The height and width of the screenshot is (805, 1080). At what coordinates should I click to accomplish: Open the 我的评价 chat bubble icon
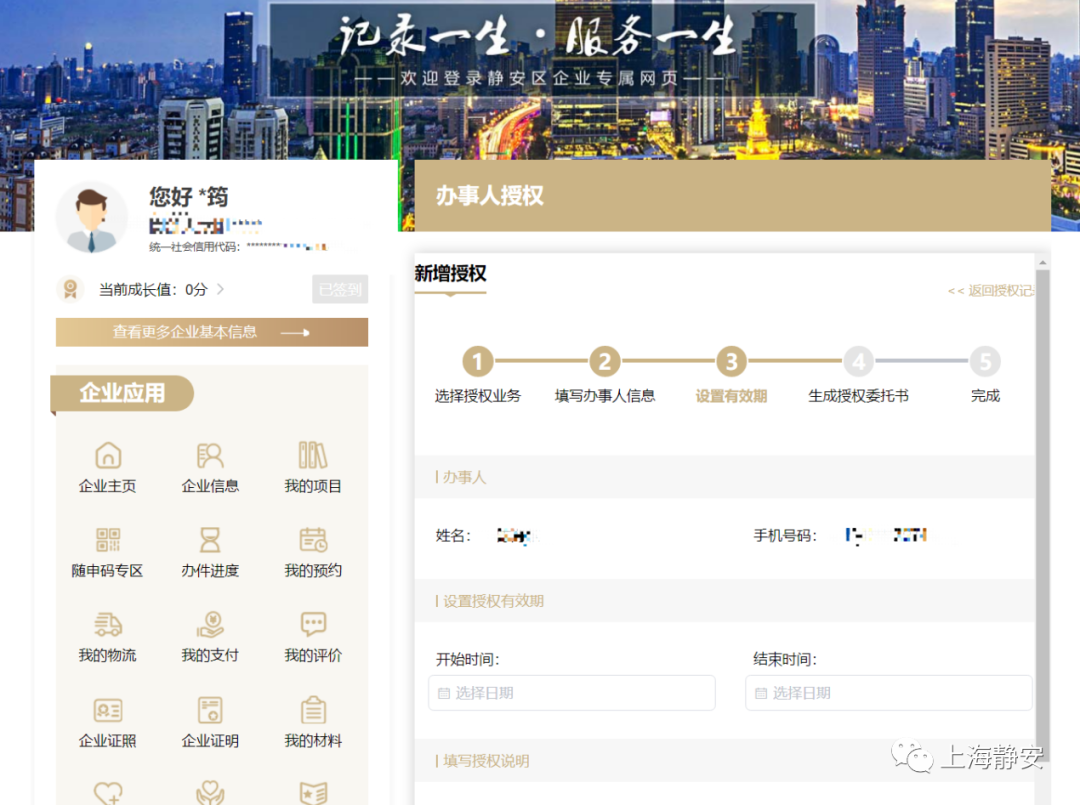pos(313,624)
